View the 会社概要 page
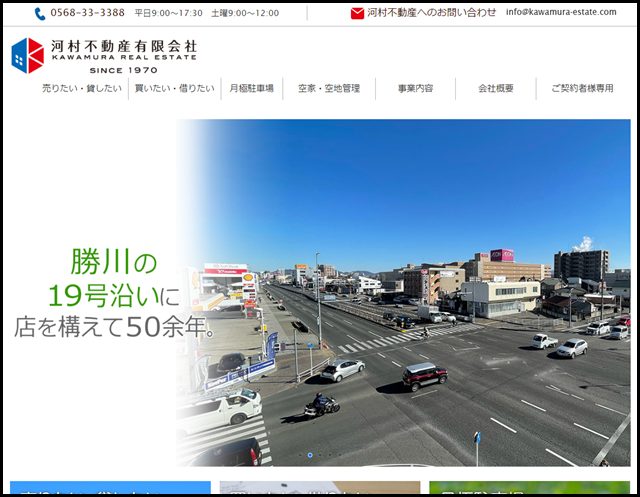Screen dimensions: 640x497 coord(496,88)
